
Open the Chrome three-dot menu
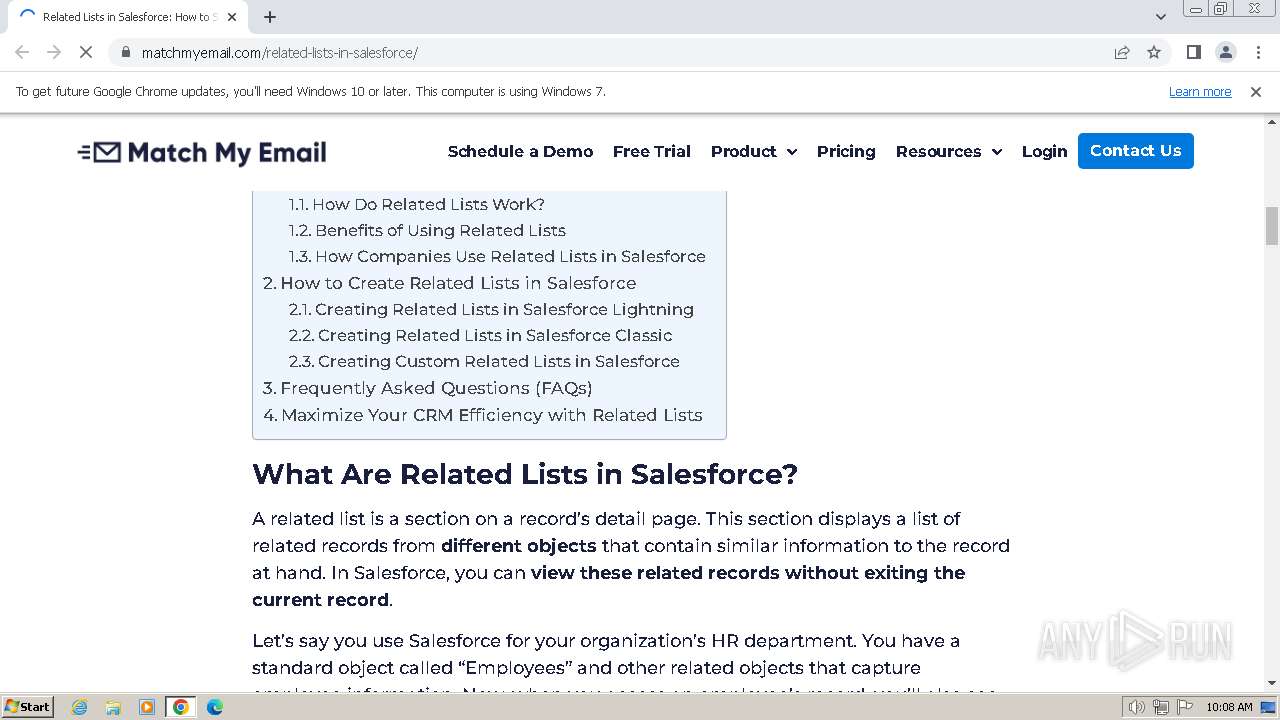[1258, 52]
